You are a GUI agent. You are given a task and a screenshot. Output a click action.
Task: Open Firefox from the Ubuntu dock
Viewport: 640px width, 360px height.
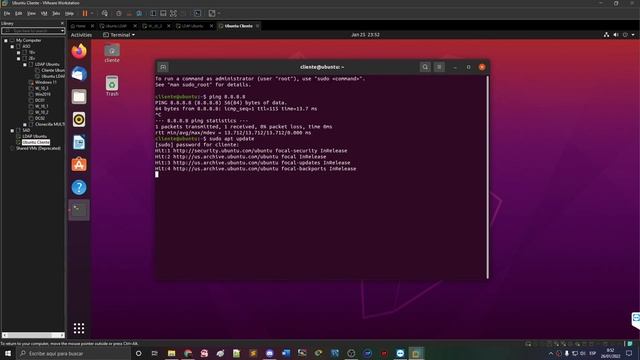79,51
